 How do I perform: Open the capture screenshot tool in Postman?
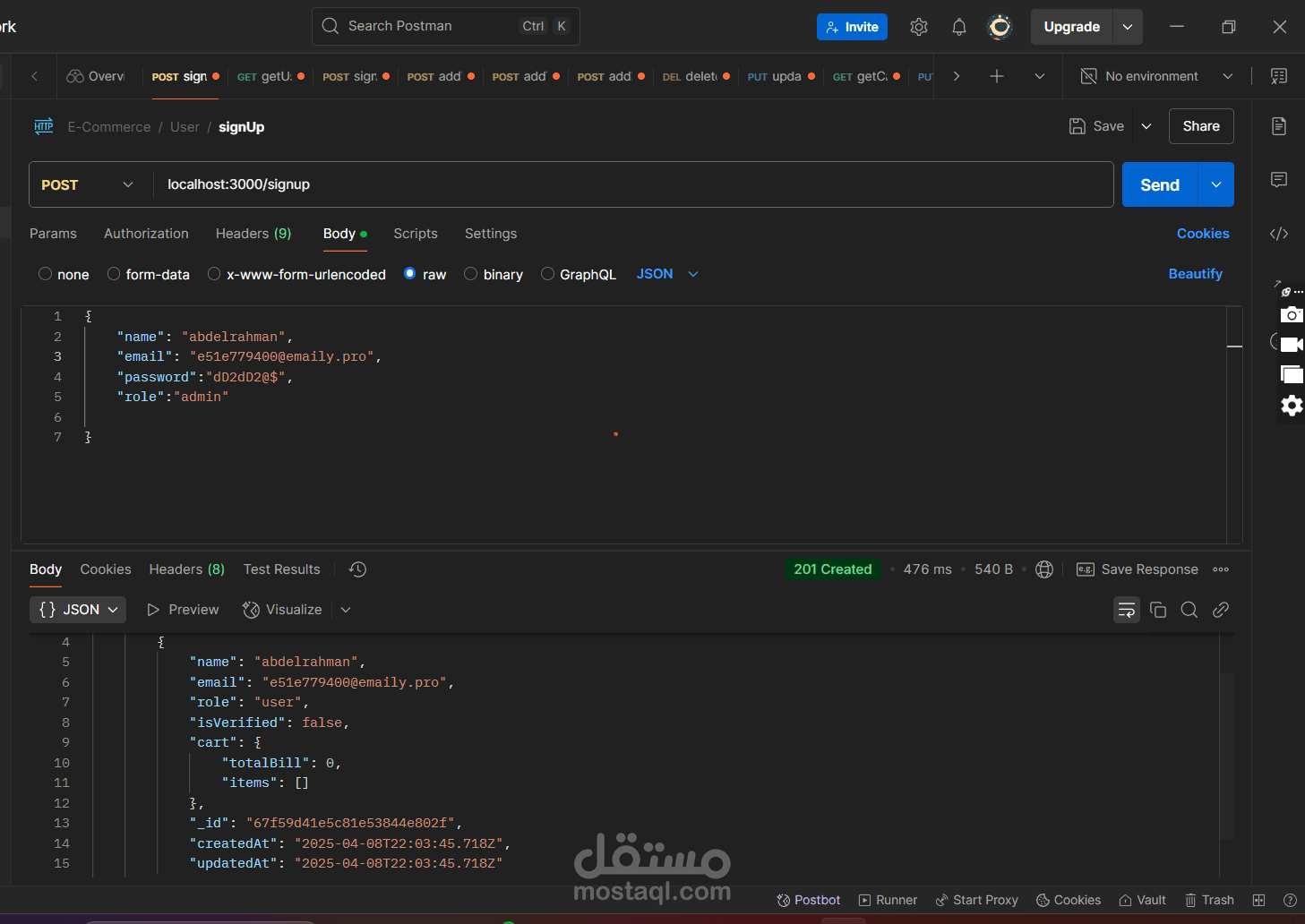click(1291, 314)
